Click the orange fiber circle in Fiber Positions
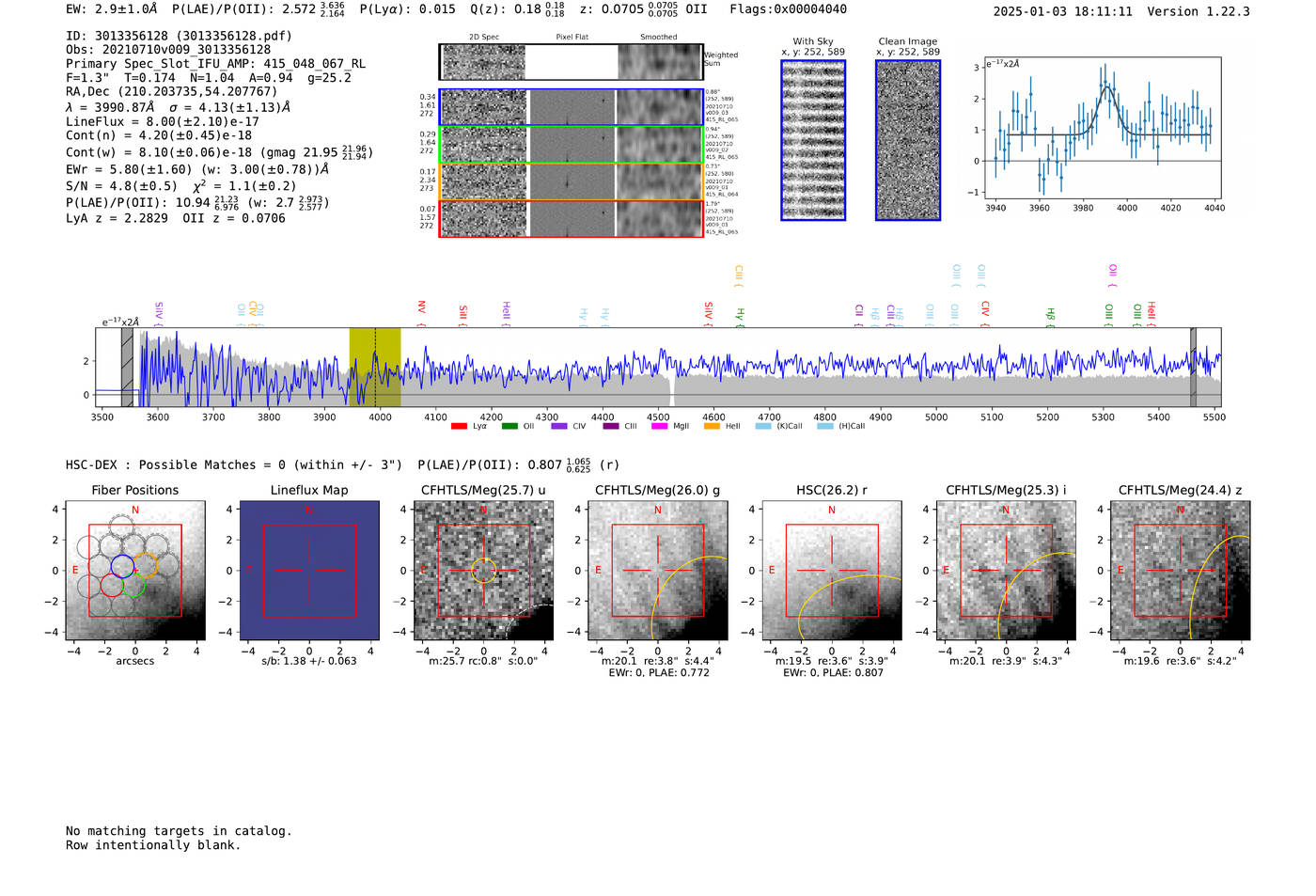The image size is (1316, 896). point(145,565)
